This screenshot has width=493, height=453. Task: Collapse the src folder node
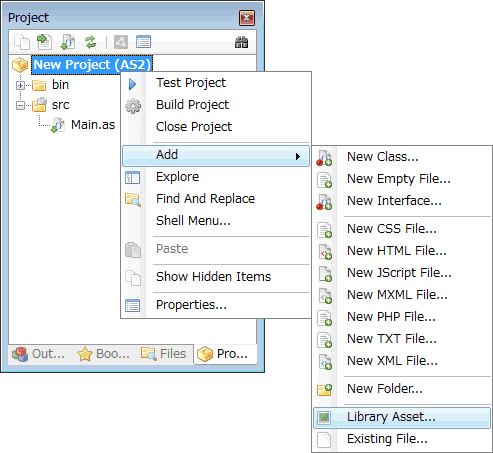pos(20,106)
